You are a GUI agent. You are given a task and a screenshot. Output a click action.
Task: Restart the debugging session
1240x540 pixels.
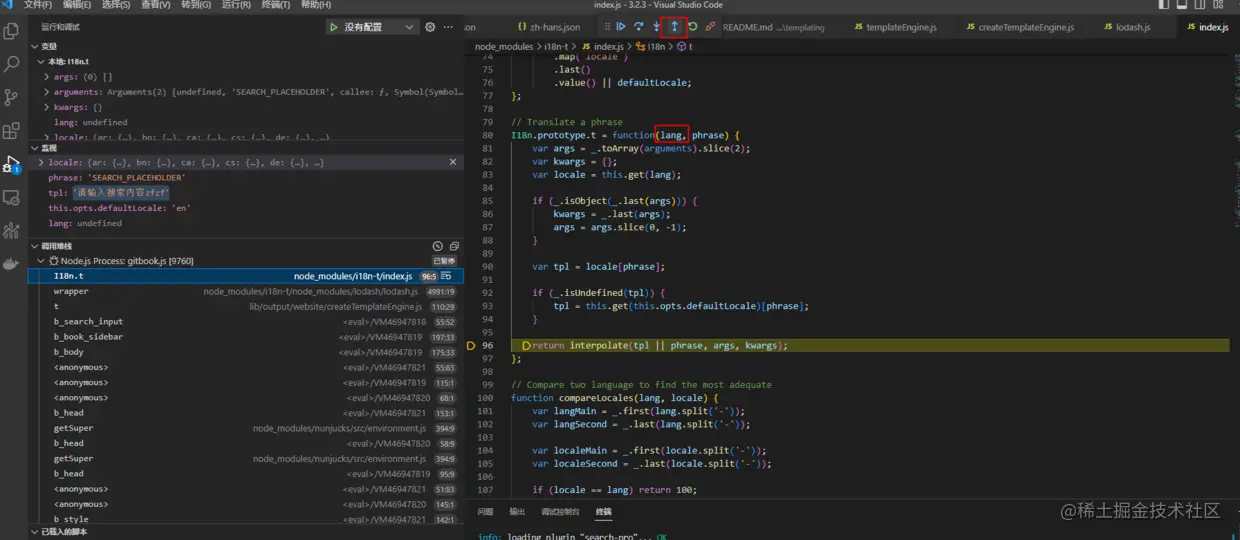tap(692, 27)
